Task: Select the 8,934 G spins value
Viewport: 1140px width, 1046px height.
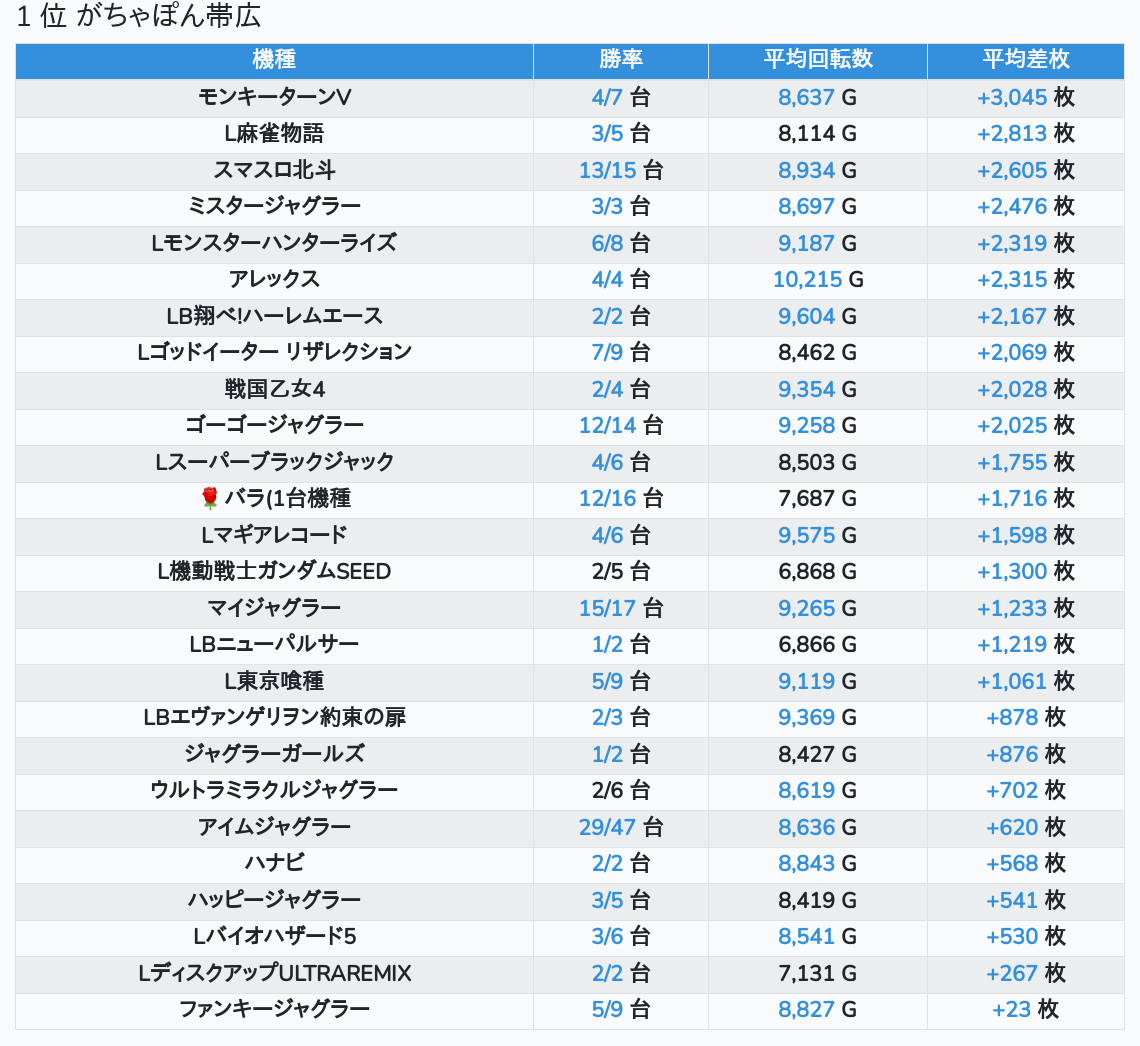Action: click(x=817, y=170)
